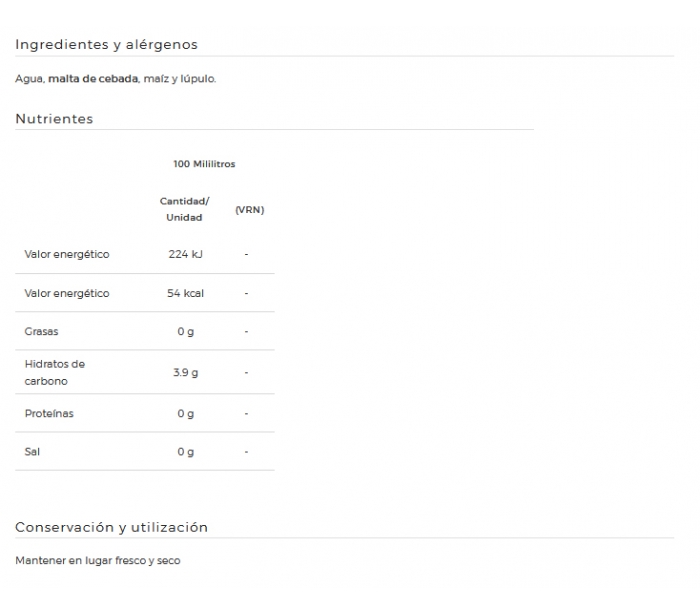Viewport: 700px width, 614px height.
Task: Click the (VRN) column header
Action: 250,209
